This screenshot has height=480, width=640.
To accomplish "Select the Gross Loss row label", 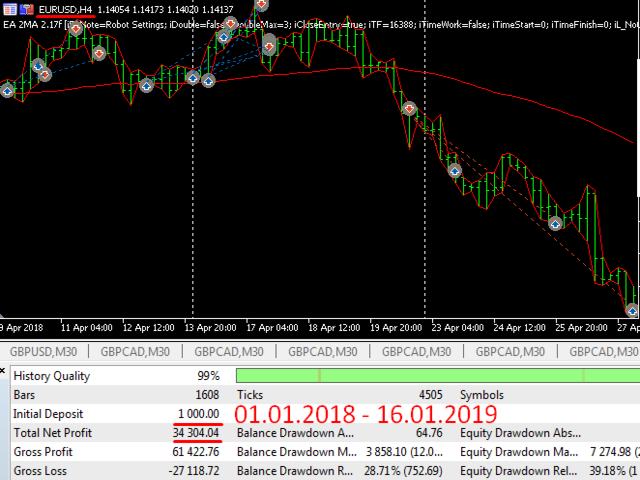I will (42, 470).
